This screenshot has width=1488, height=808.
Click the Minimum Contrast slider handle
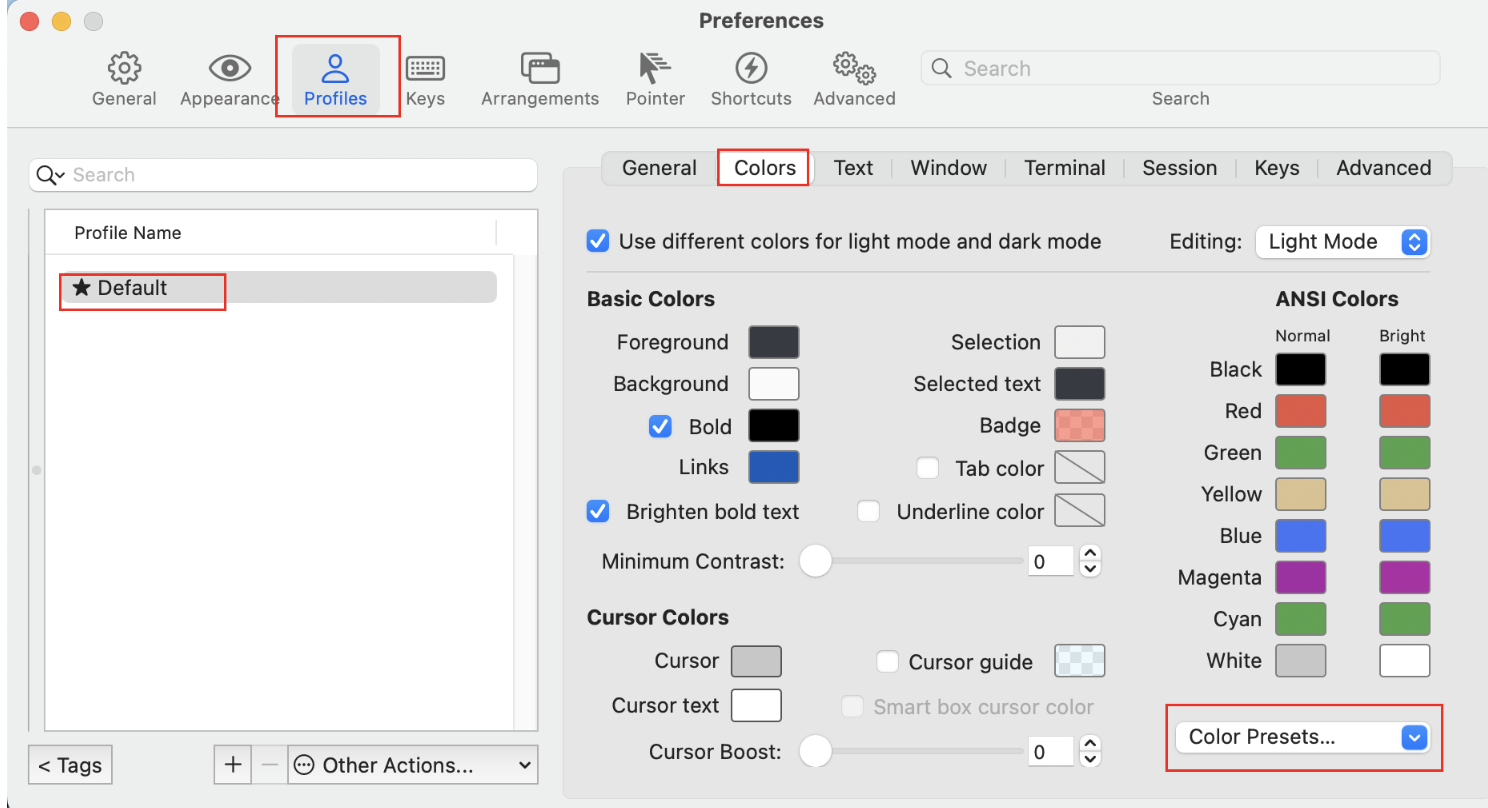pyautogui.click(x=816, y=561)
